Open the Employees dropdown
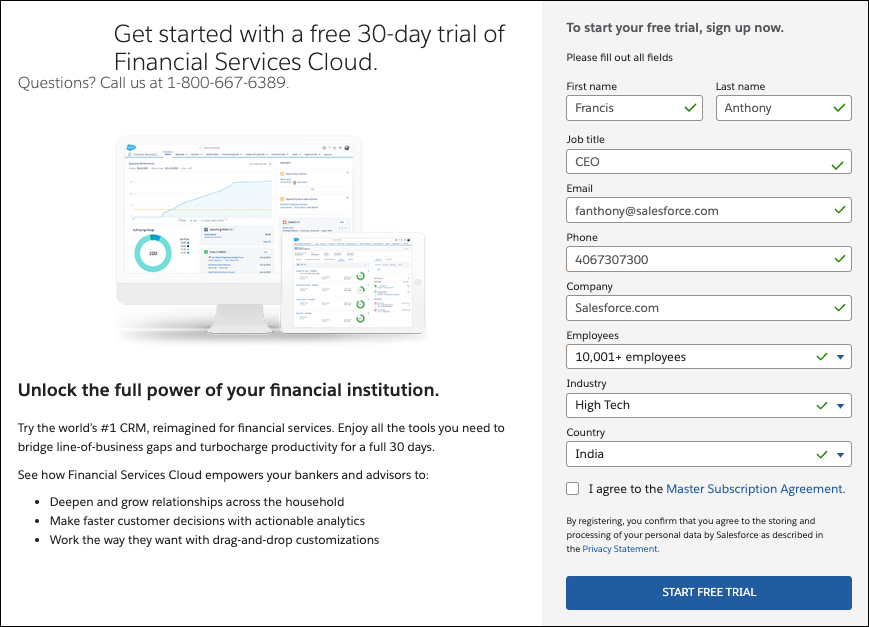Viewport: 869px width, 627px height. pos(709,357)
